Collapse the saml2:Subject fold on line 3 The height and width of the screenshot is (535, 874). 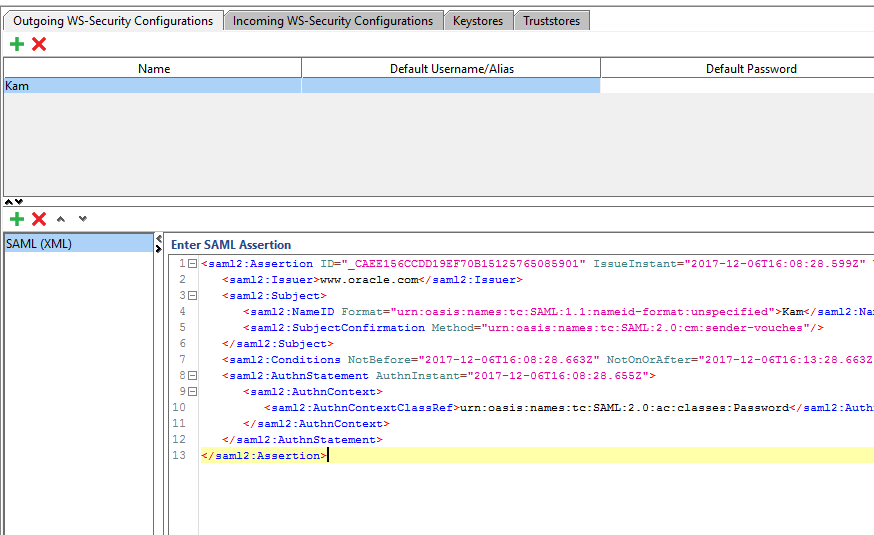coord(192,296)
